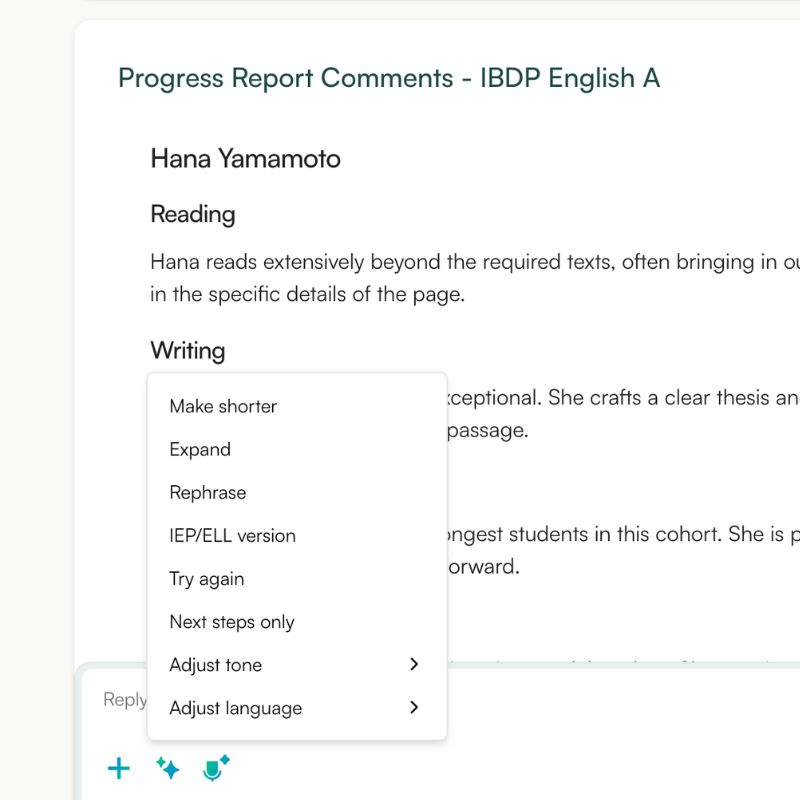Click the "Writing" section heading
800x800 pixels.
188,350
